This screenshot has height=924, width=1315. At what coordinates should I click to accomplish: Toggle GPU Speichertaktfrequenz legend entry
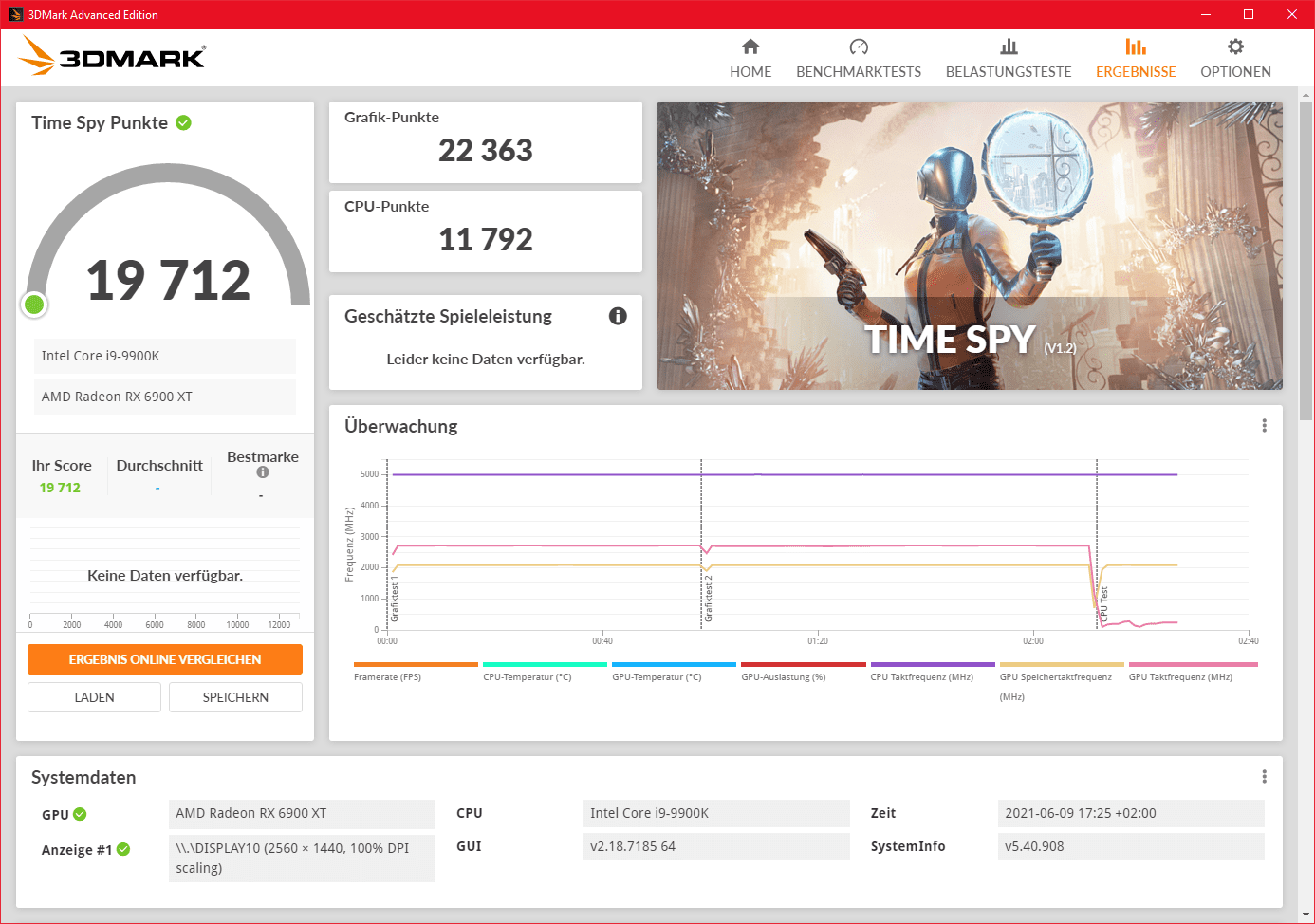point(1062,682)
